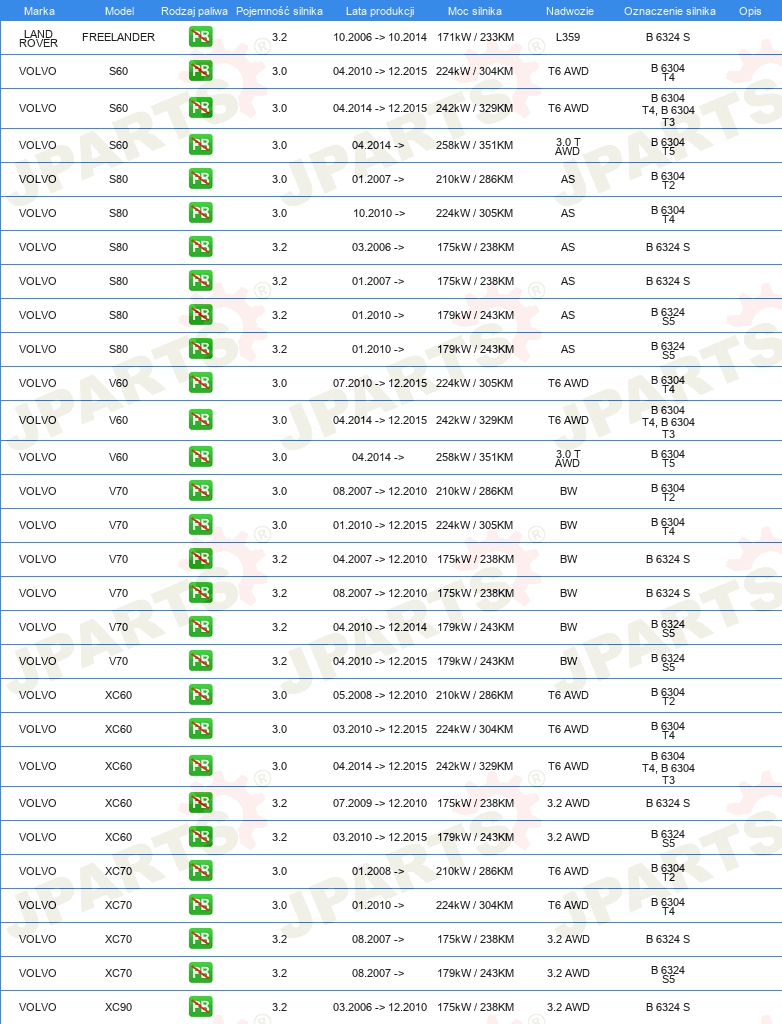Click the '179kW / 243KM' cell in the XC60 row
The image size is (782, 1024).
coord(475,837)
